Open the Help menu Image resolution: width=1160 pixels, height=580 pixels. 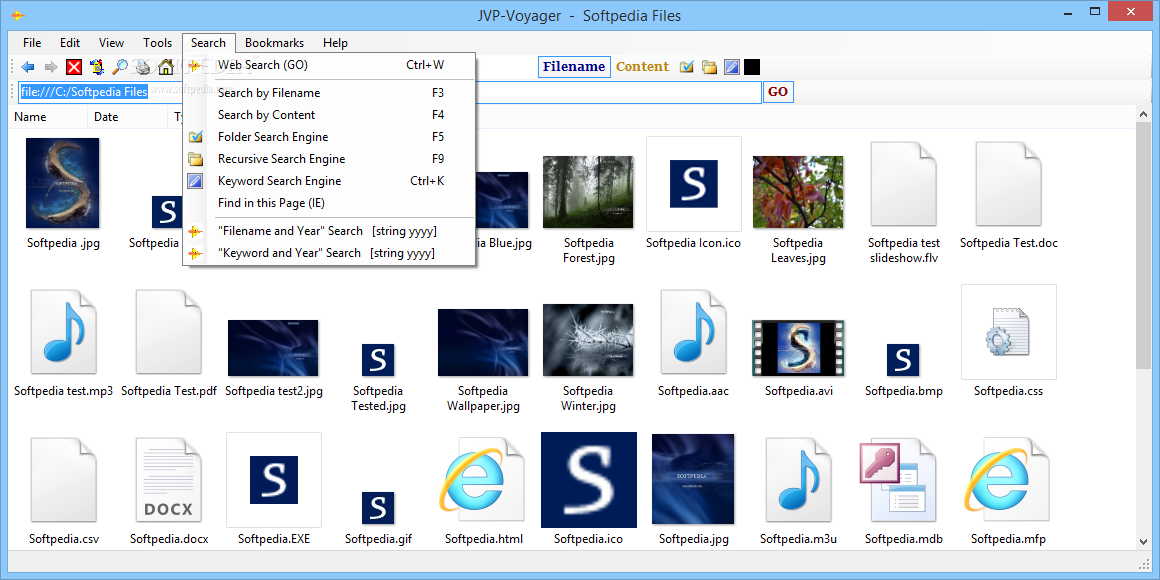(x=335, y=43)
